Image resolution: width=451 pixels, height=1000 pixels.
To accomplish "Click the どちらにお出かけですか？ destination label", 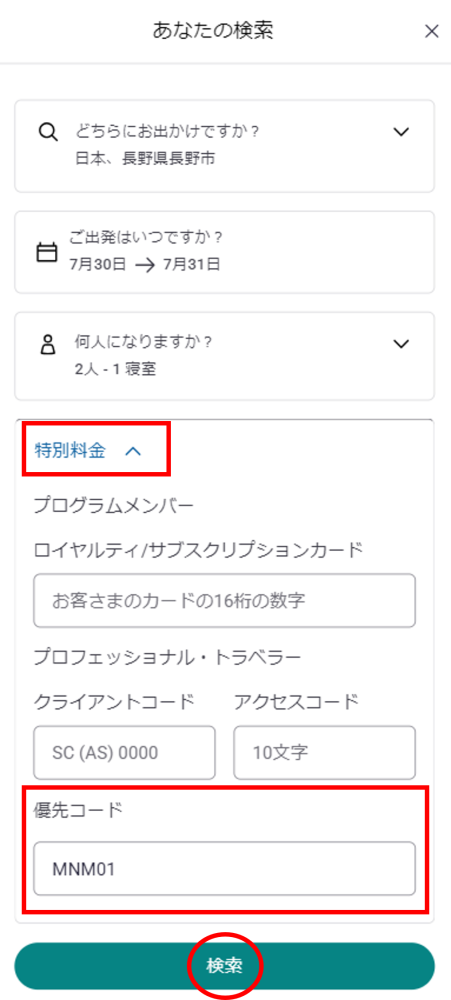I will coord(167,132).
